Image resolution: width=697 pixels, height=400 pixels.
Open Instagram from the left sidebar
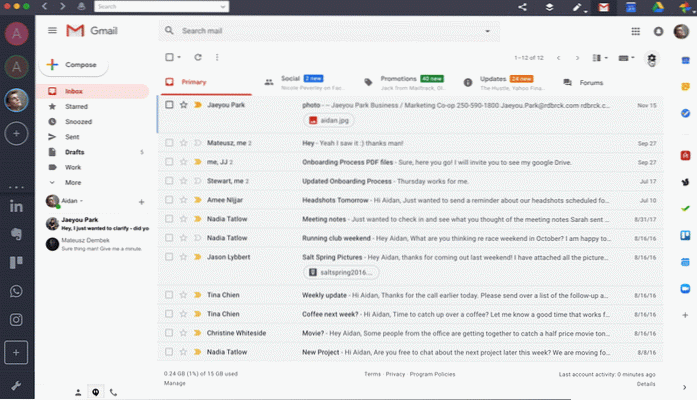click(17, 320)
